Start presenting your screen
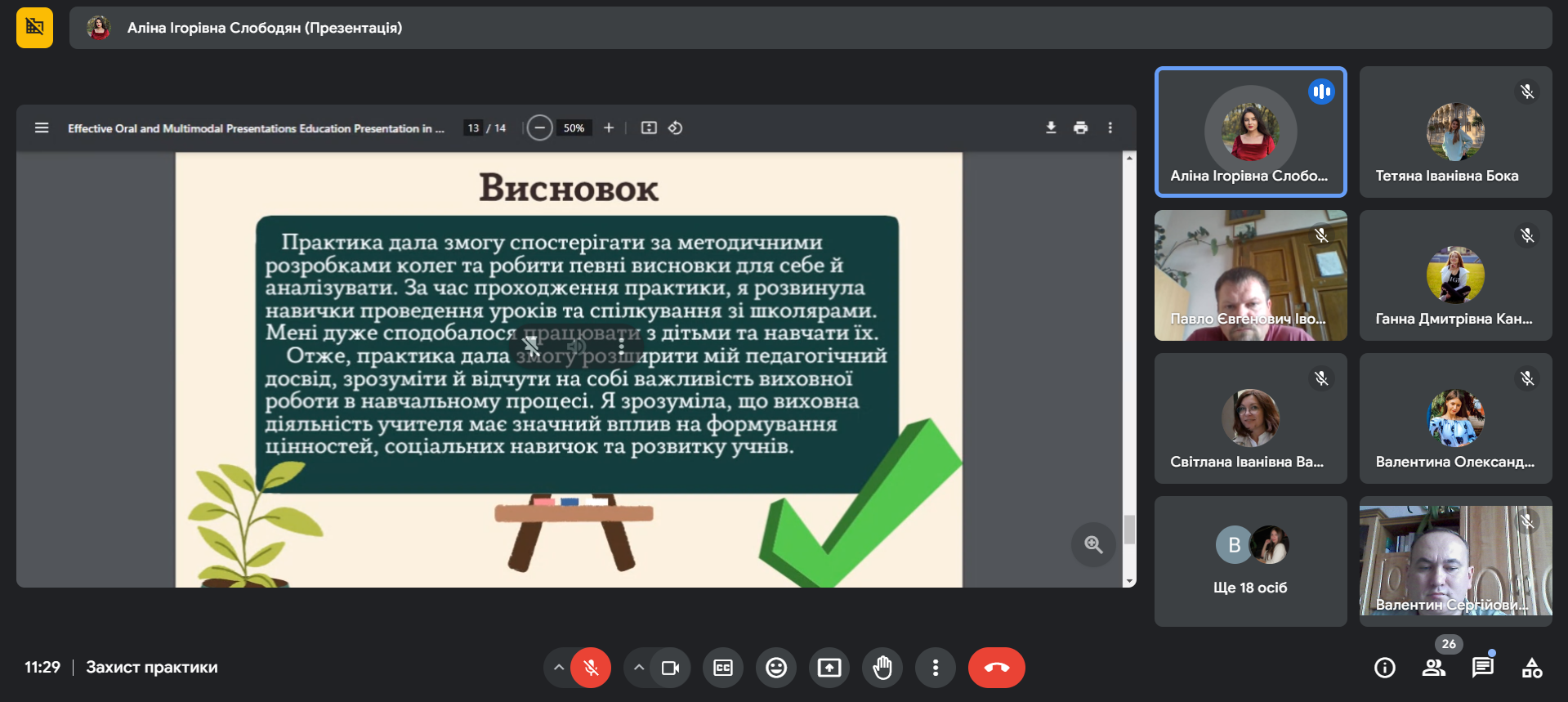This screenshot has height=702, width=1568. point(829,668)
